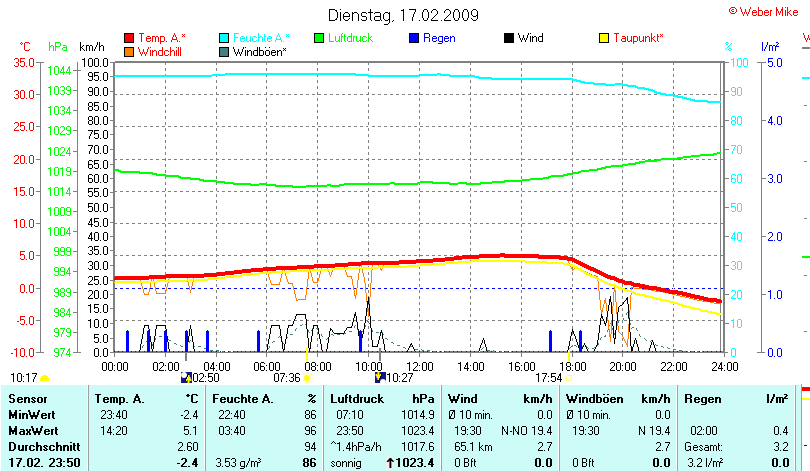Click the orange Windchill legend swatch
810x471 pixels.
(x=129, y=51)
